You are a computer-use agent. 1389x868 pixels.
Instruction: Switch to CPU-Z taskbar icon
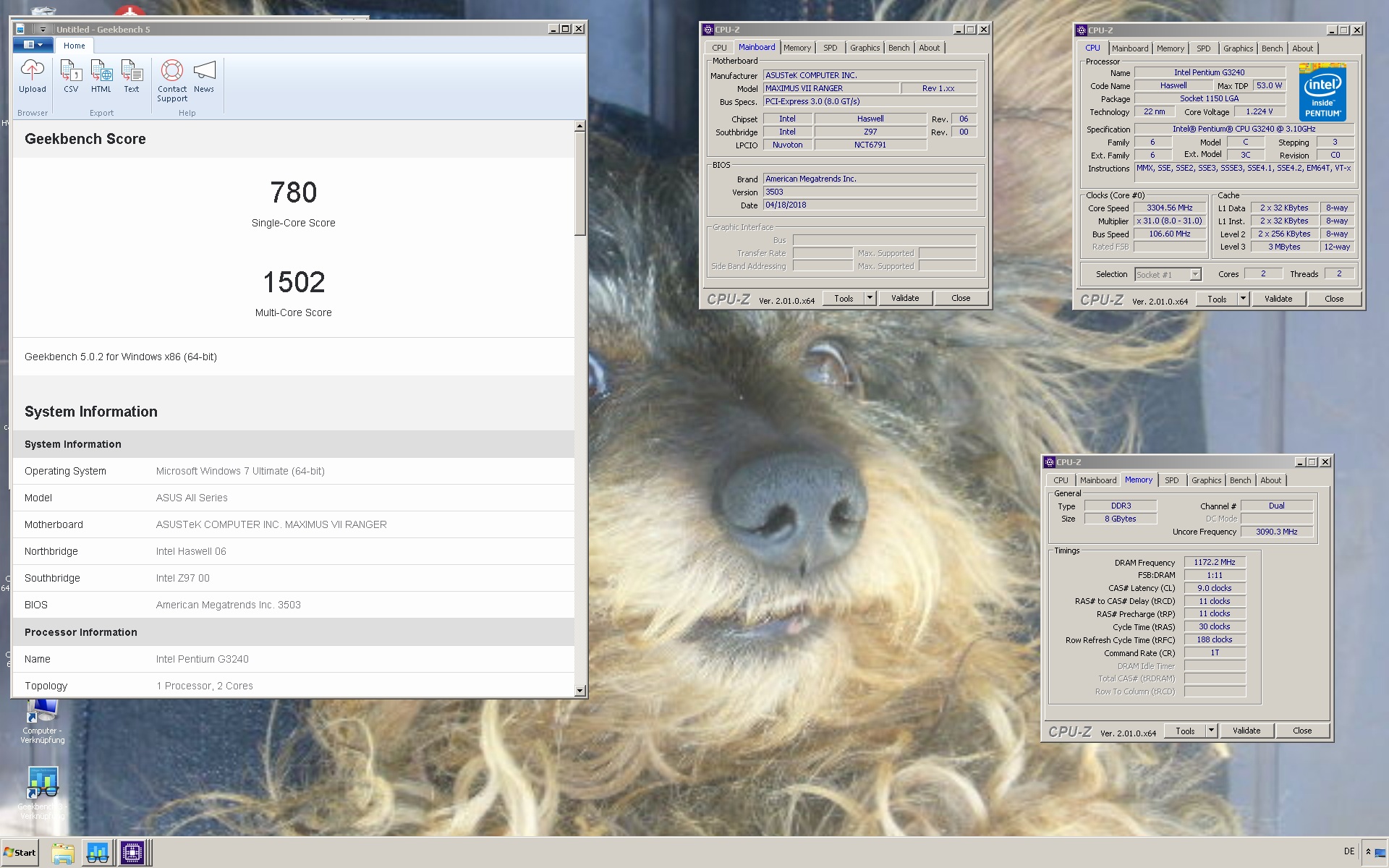pos(132,854)
